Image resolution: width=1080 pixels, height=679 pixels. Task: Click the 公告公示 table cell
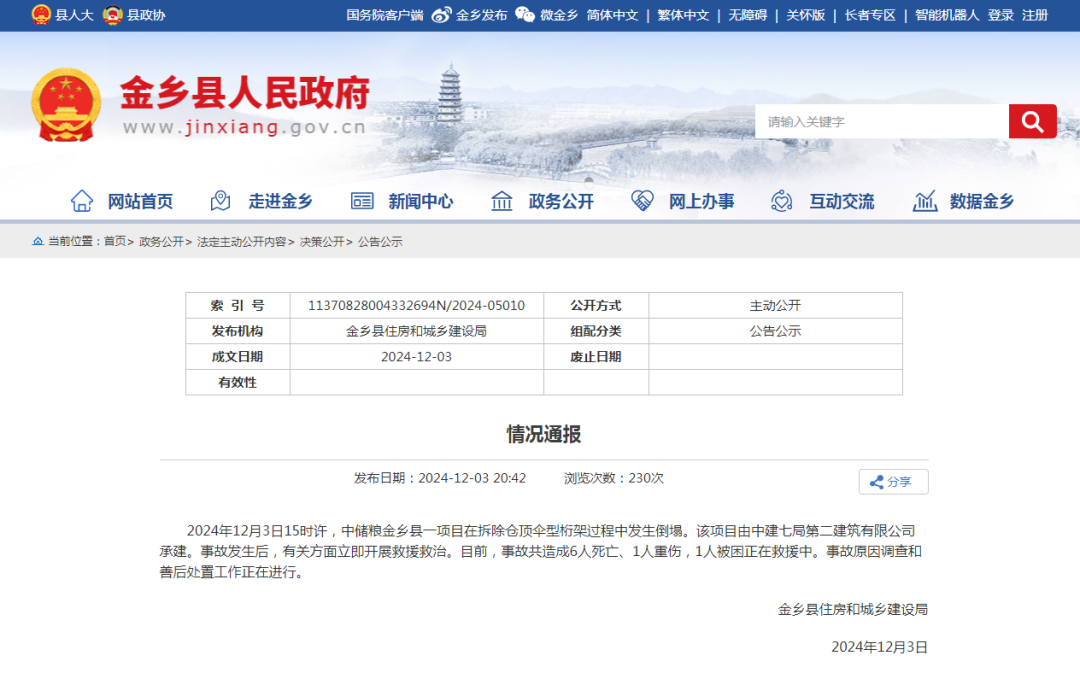[x=776, y=331]
